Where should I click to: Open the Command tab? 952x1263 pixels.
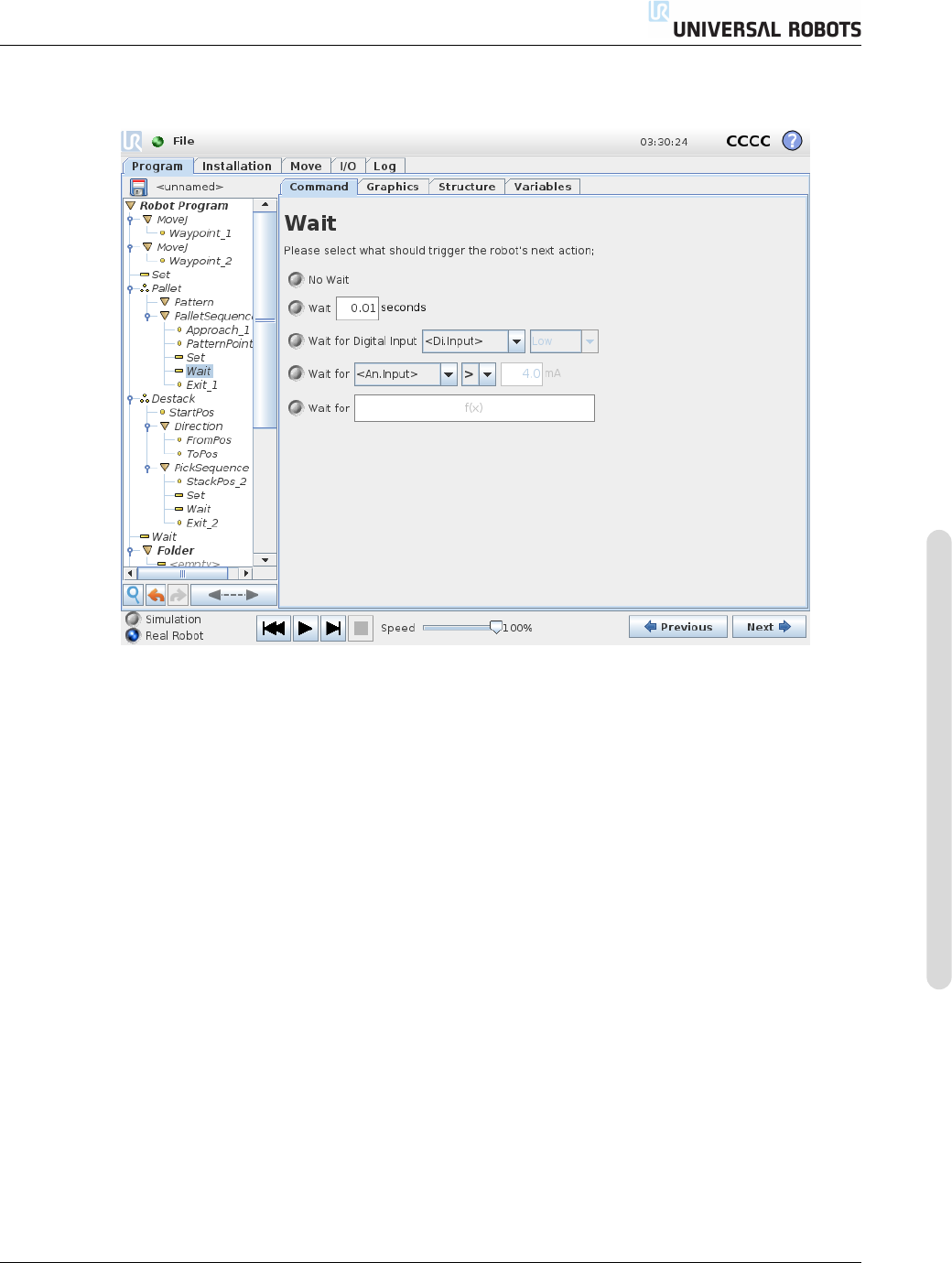[x=319, y=187]
